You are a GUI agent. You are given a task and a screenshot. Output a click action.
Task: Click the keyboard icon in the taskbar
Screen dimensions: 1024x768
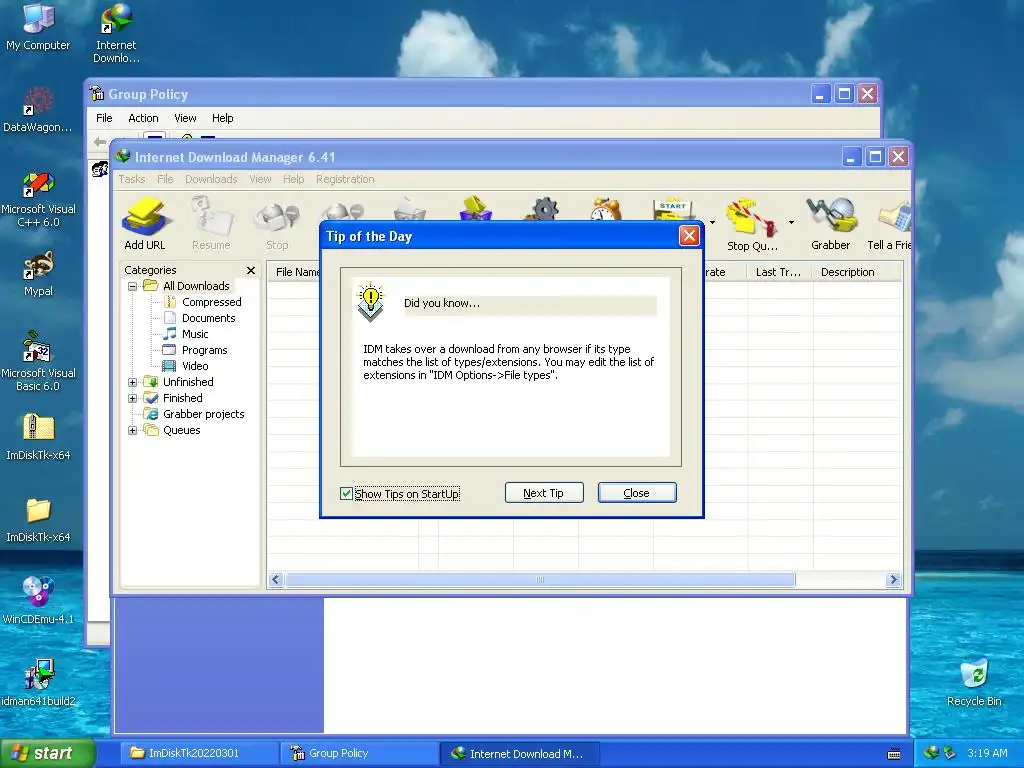(894, 754)
